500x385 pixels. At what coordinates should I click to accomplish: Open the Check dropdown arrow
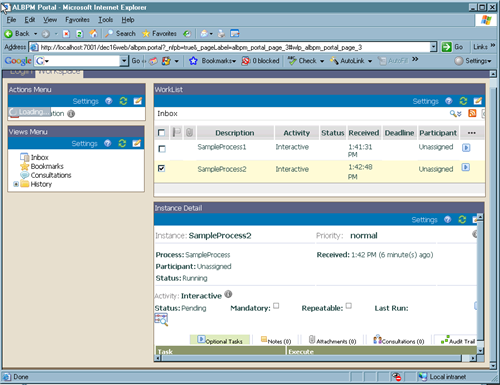click(x=322, y=61)
